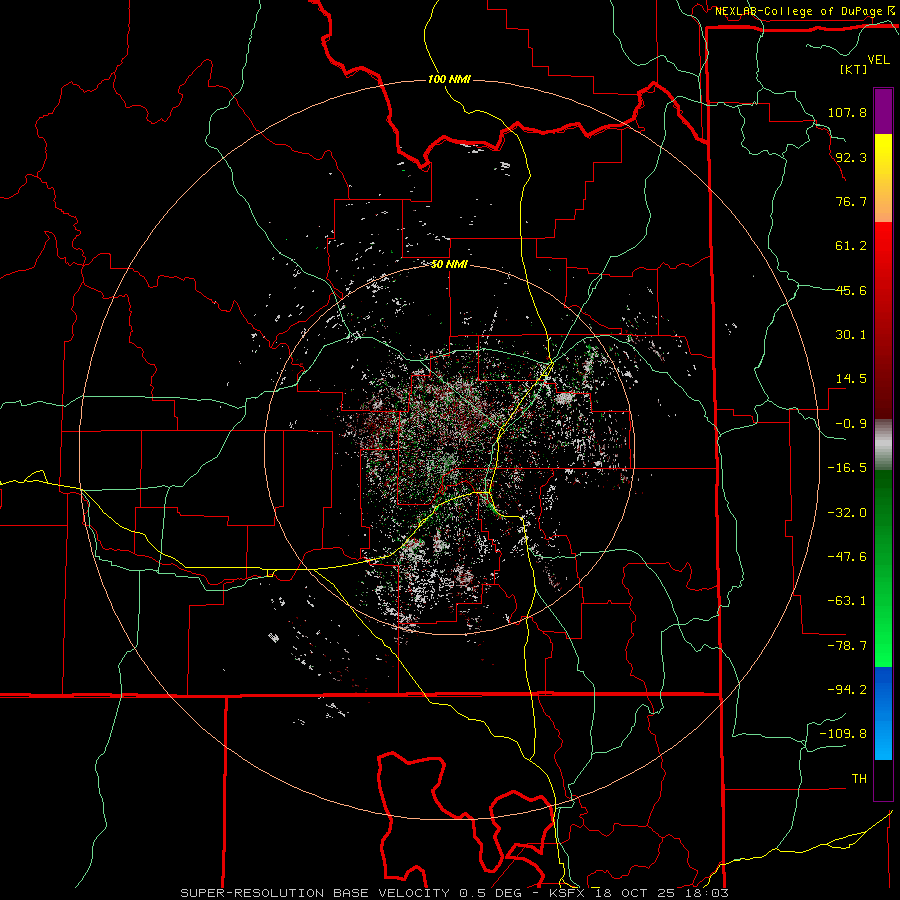Click the 45.6 legend value
The width and height of the screenshot is (900, 900).
pos(851,290)
